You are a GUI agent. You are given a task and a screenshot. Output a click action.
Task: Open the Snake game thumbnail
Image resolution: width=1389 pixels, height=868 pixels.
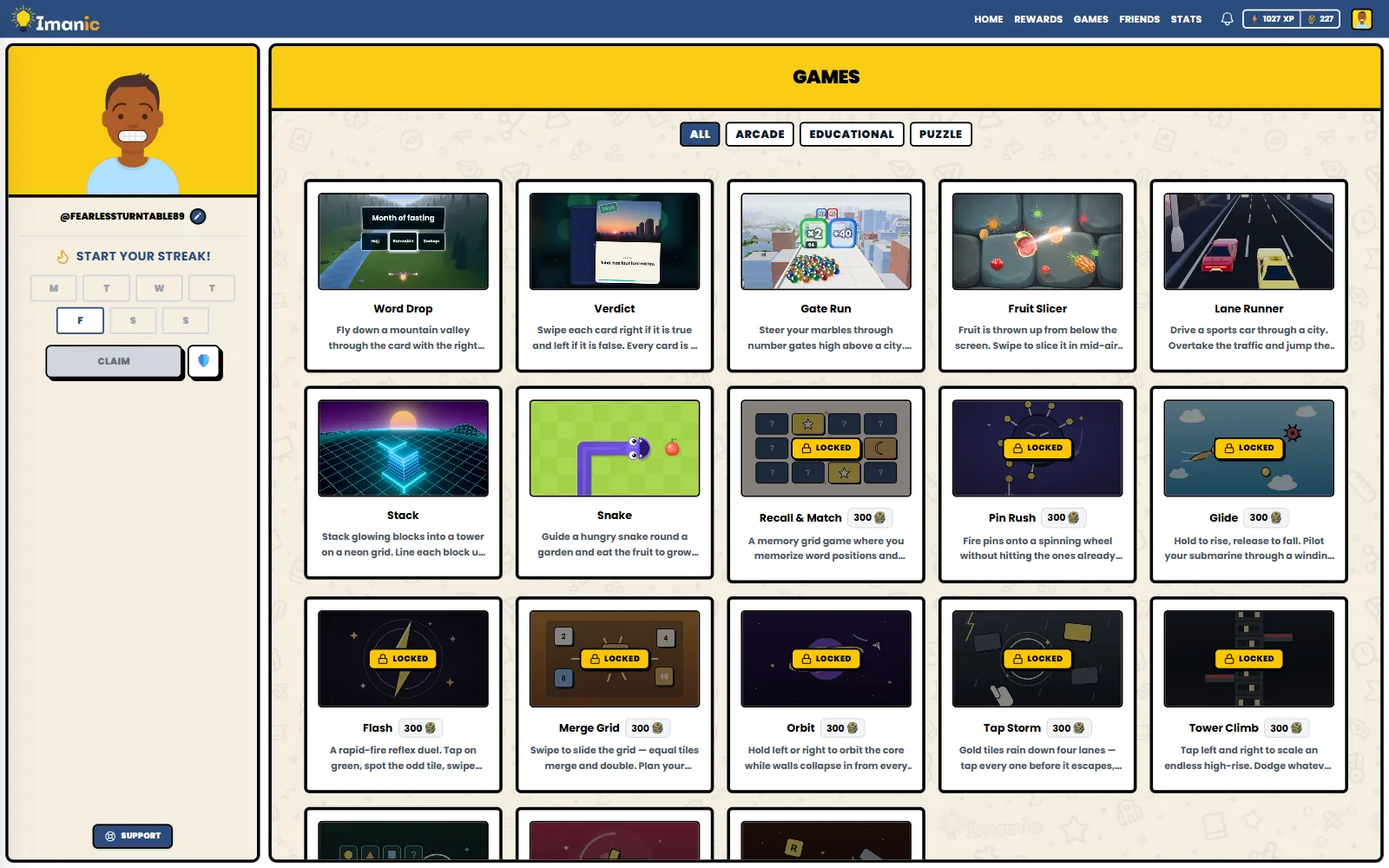click(615, 448)
